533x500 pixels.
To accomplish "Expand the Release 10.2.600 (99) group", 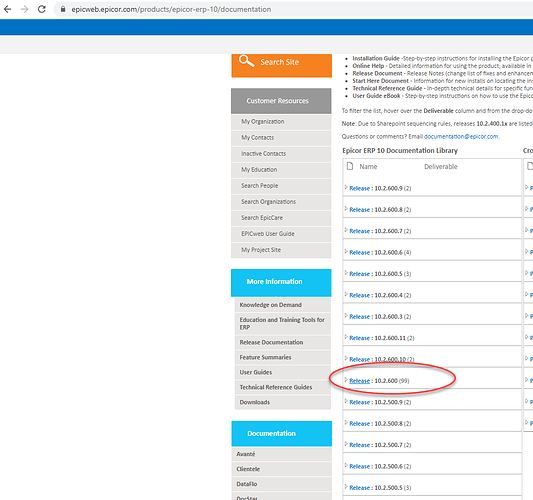I will click(346, 380).
